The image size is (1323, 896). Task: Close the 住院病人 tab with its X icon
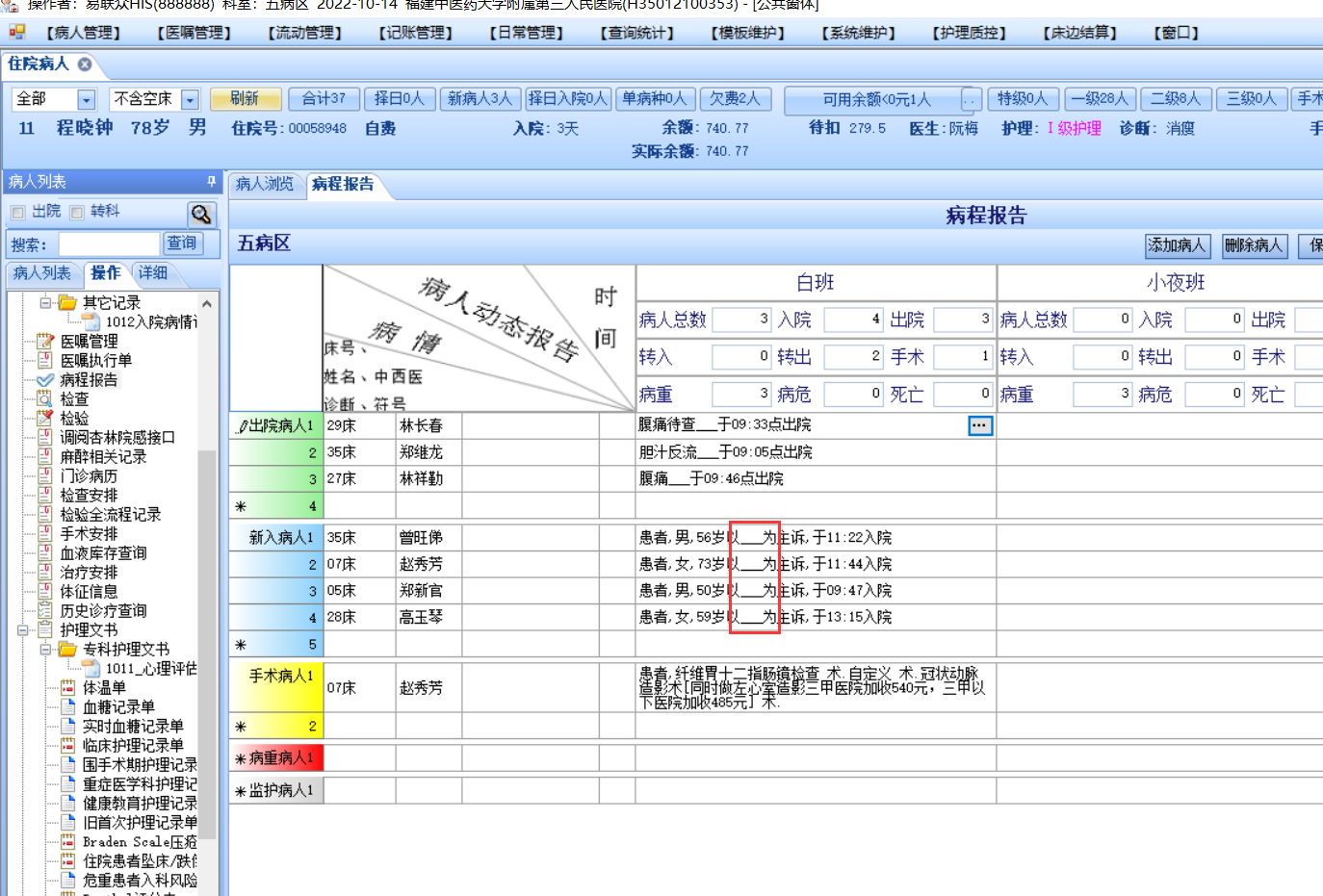[x=85, y=64]
